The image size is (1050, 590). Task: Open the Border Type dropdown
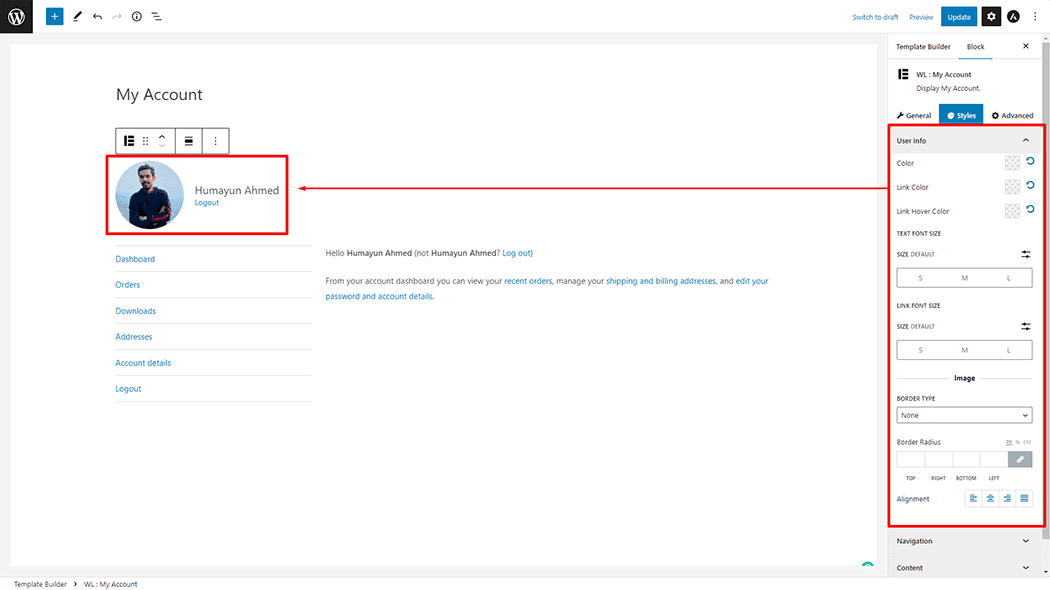point(964,415)
